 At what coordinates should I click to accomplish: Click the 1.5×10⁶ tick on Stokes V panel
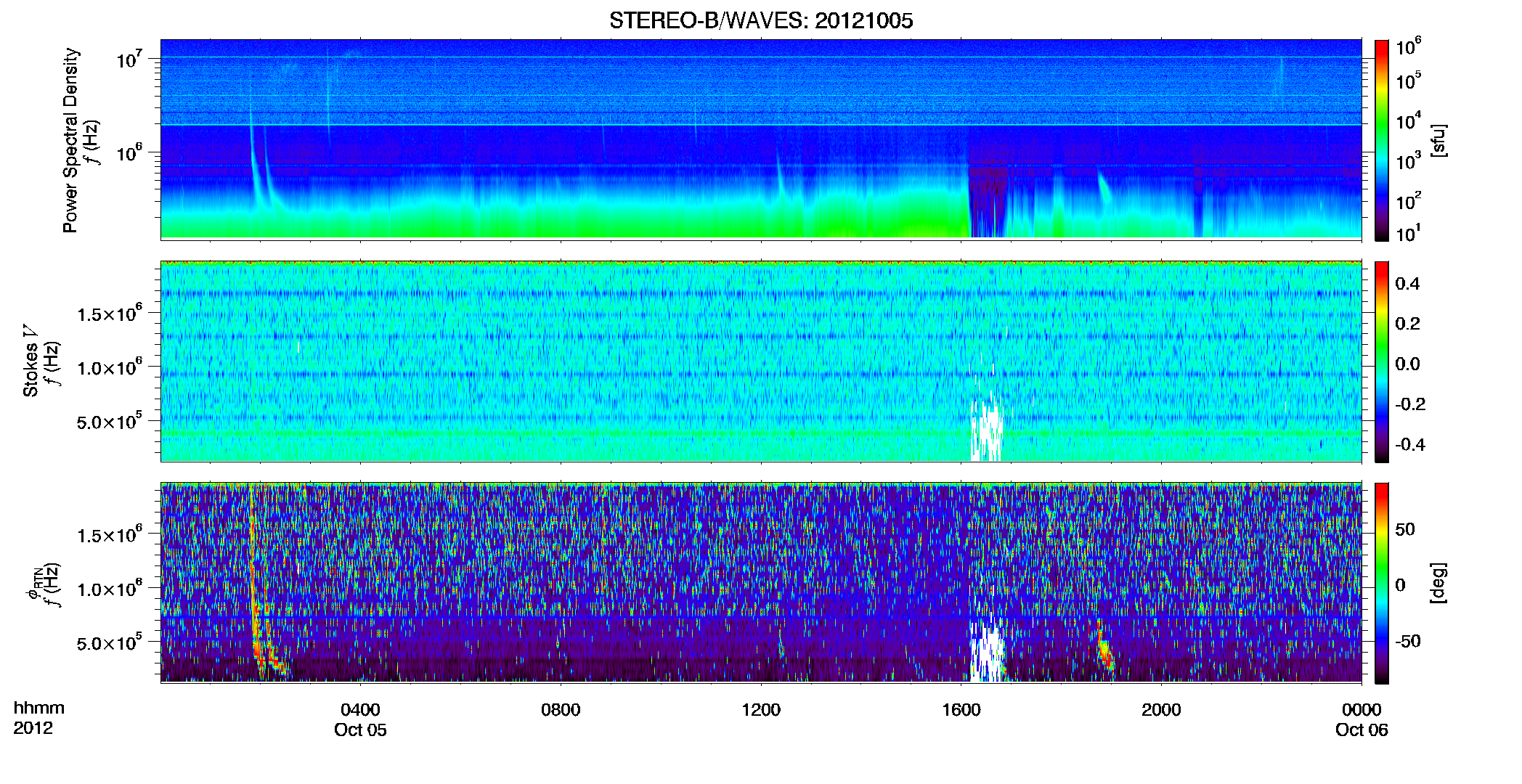(109, 314)
